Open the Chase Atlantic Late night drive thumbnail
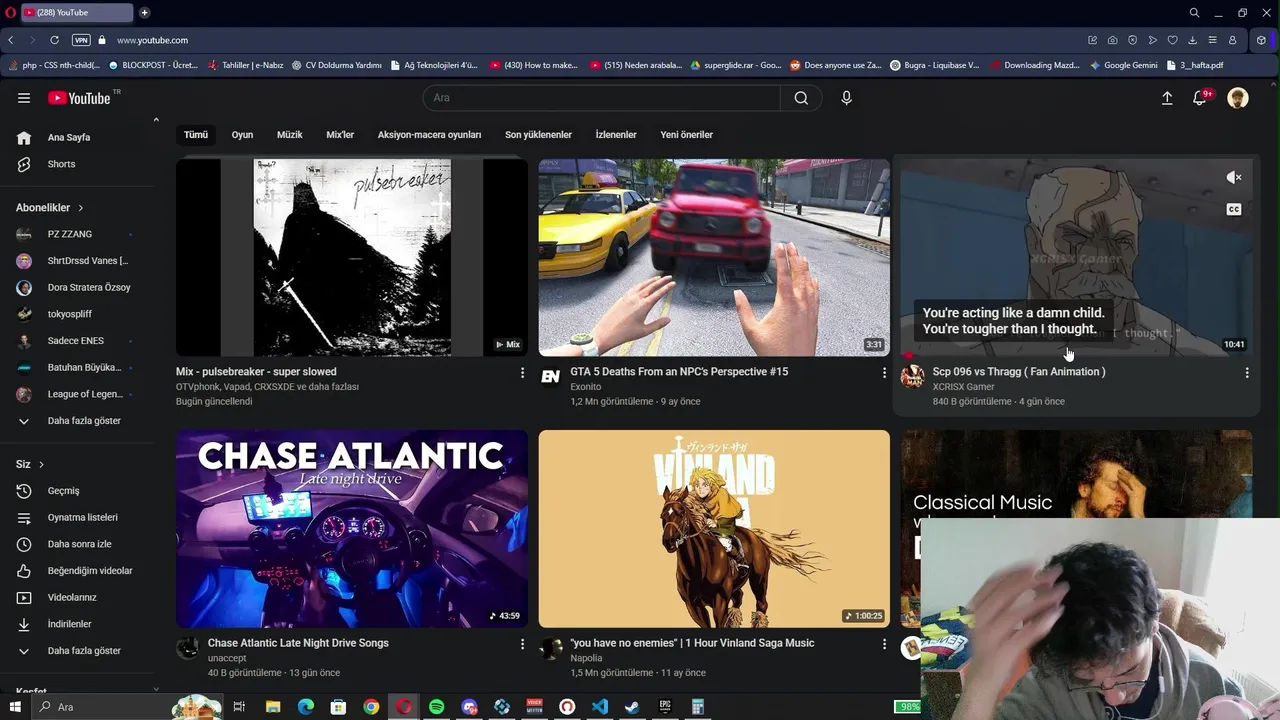Viewport: 1280px width, 720px height. click(x=352, y=529)
